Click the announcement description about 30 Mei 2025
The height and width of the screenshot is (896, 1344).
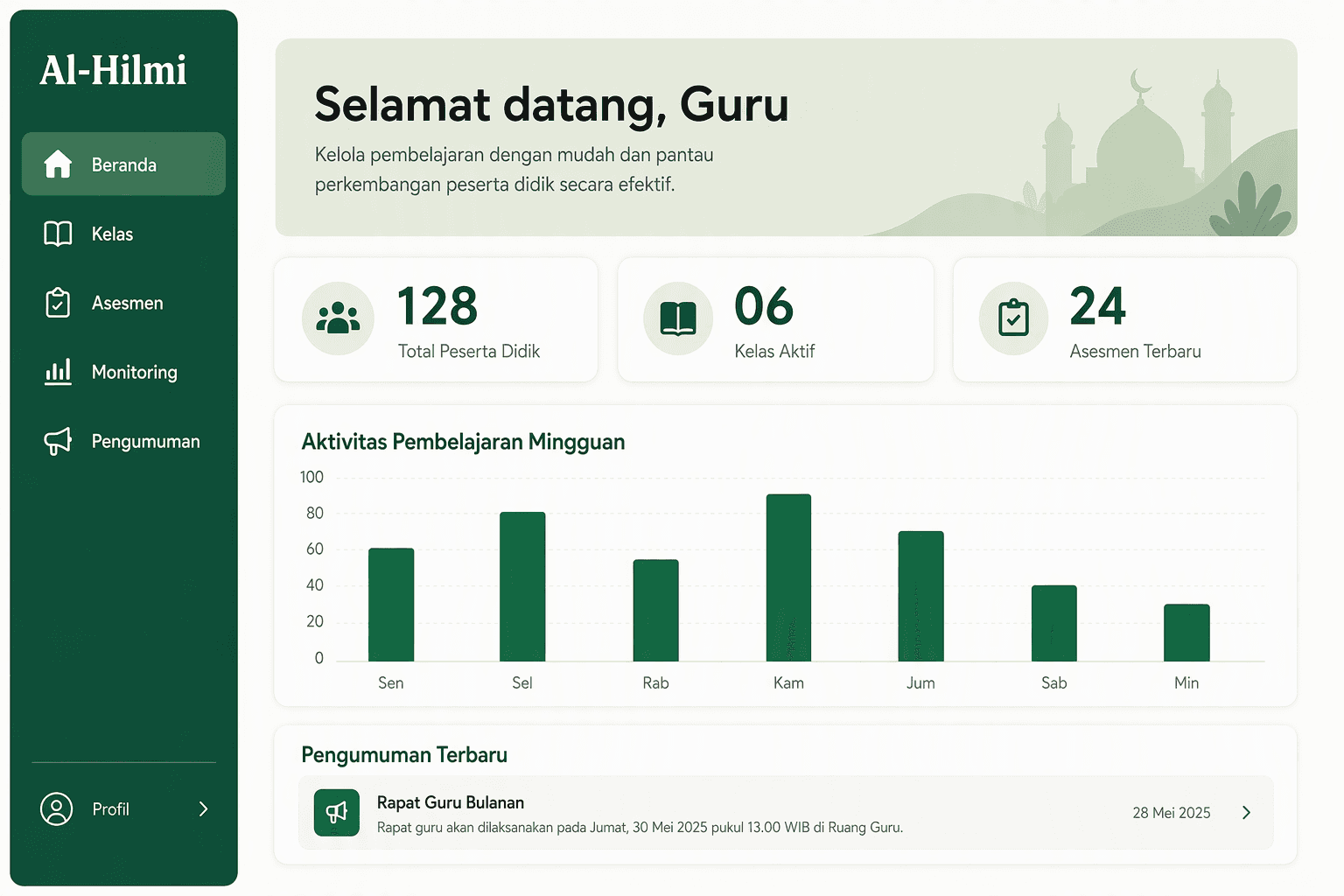[640, 828]
